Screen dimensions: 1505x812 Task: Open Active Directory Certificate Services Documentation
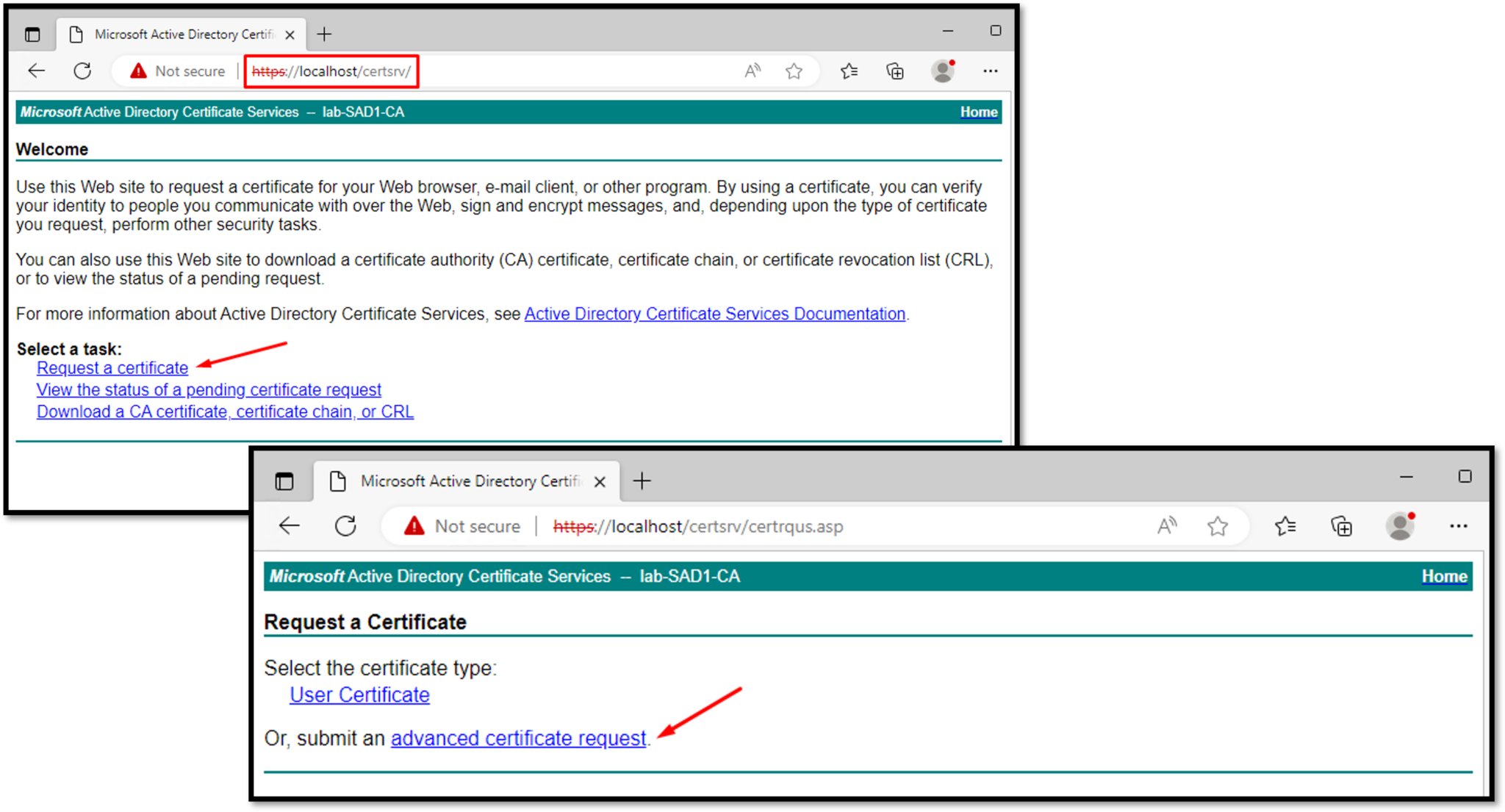tap(714, 314)
